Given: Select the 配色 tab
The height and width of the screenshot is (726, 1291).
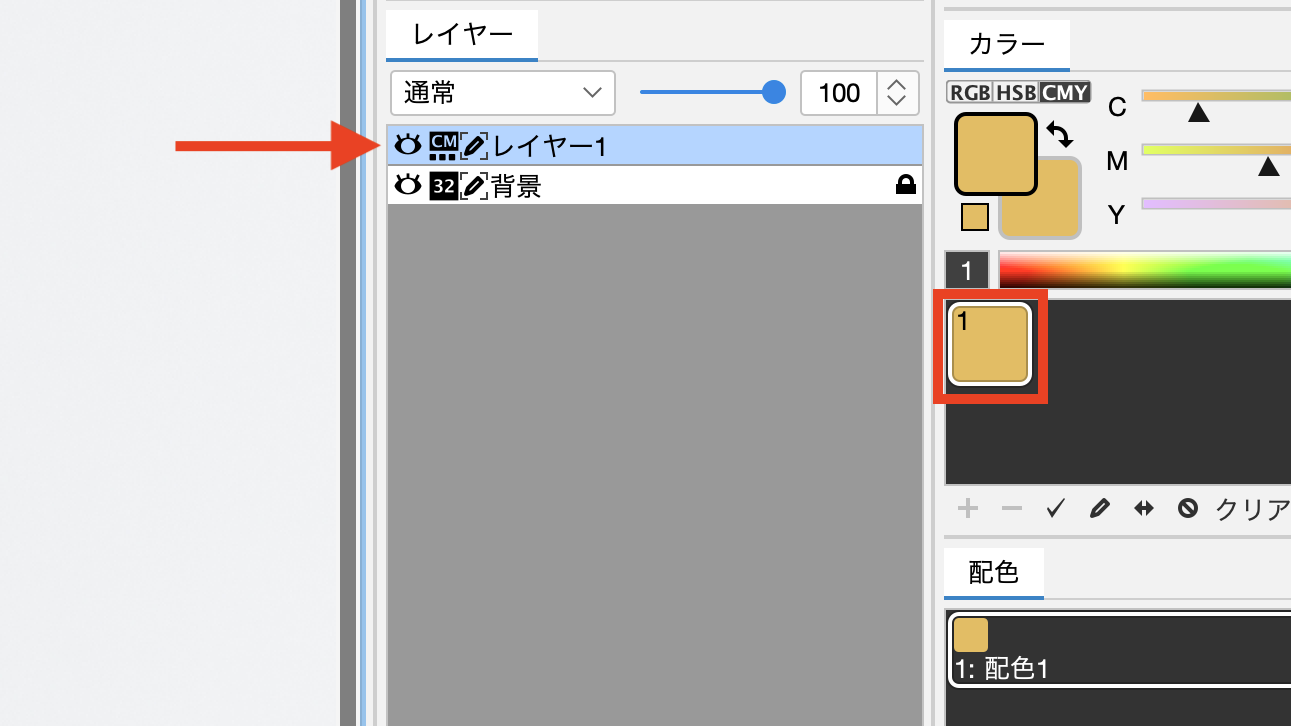Looking at the screenshot, I should (x=993, y=572).
